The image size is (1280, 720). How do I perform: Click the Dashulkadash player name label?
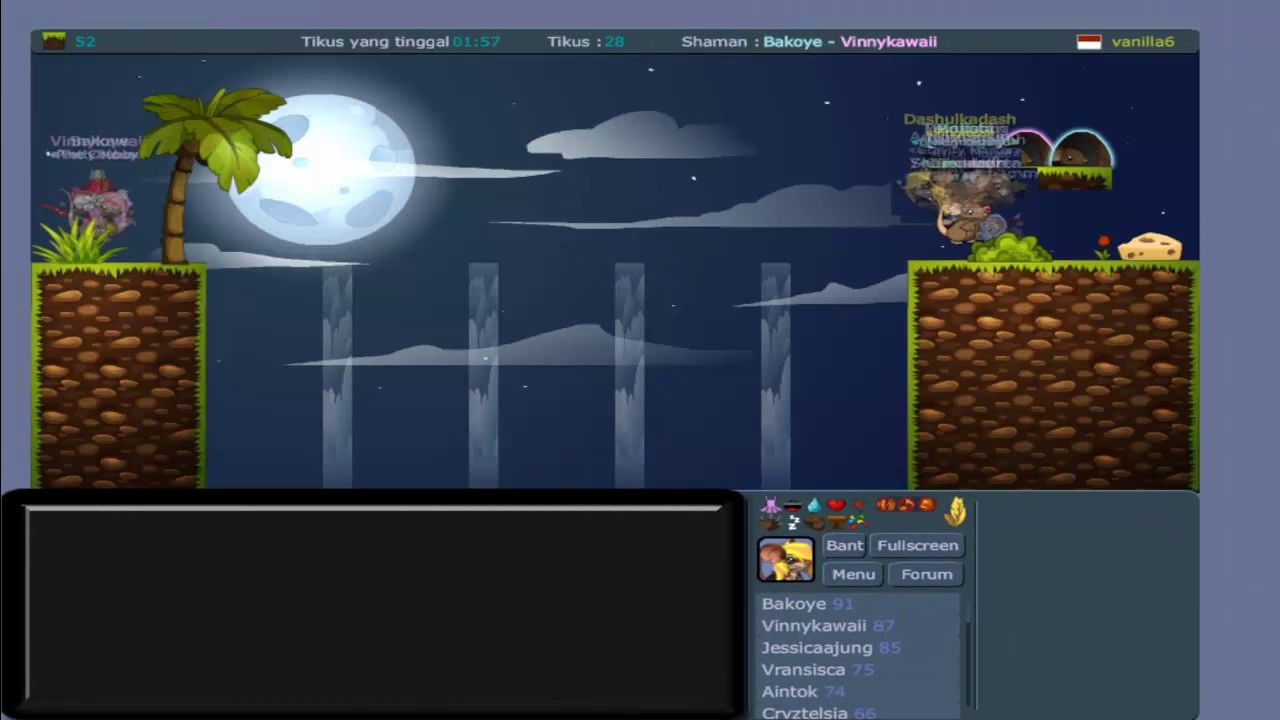coord(960,120)
